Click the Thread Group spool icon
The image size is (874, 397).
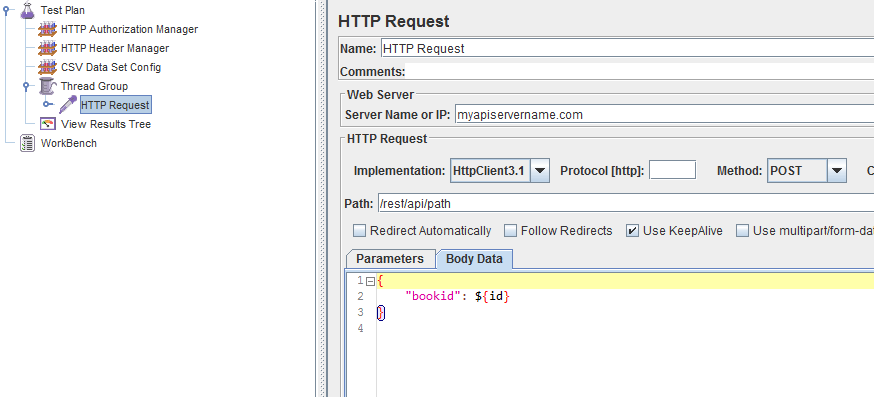click(x=48, y=86)
